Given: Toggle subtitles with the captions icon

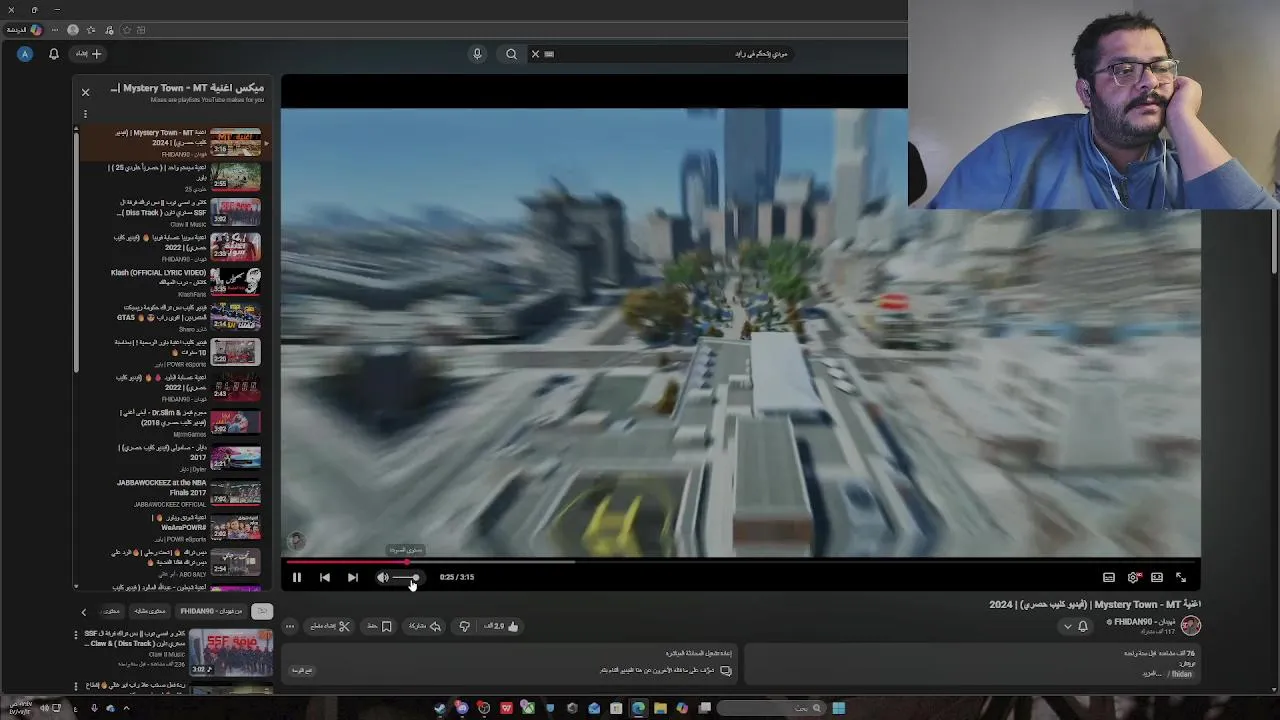Looking at the screenshot, I should 1109,577.
